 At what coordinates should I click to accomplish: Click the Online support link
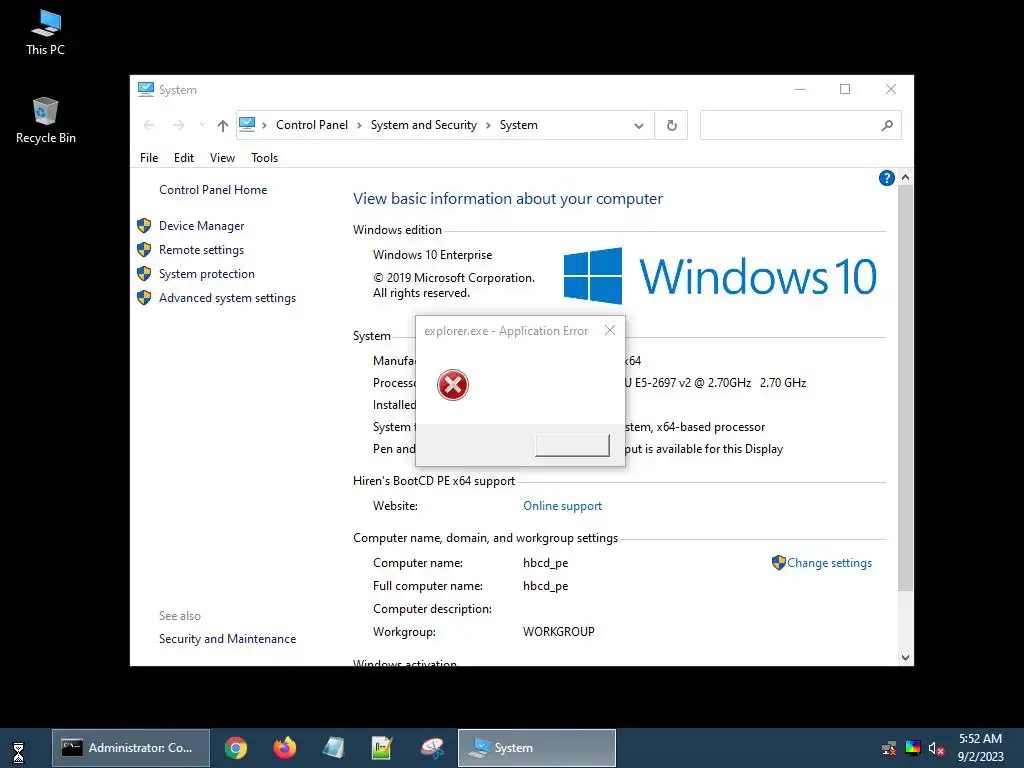[562, 506]
